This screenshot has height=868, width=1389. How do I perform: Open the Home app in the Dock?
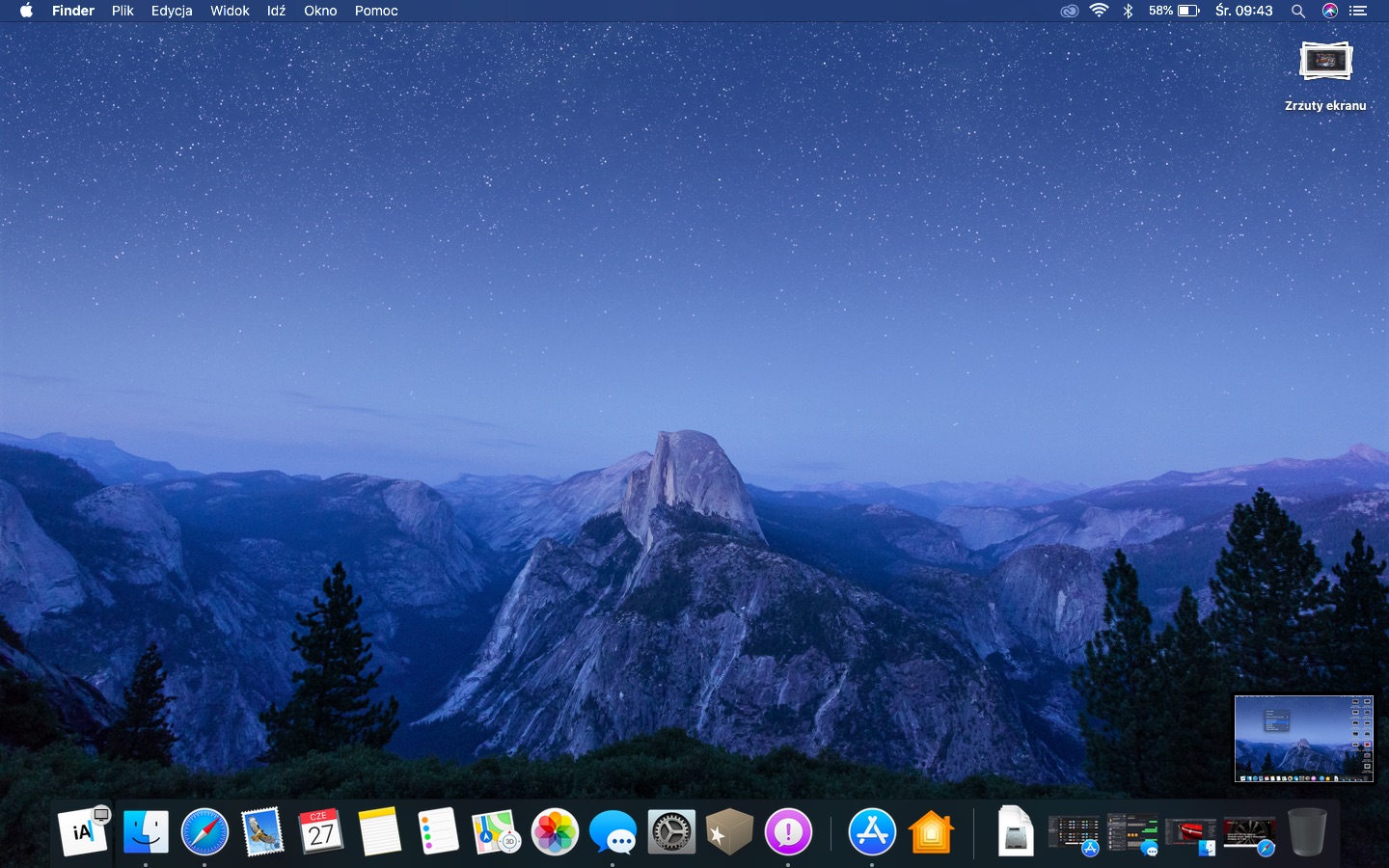pyautogui.click(x=931, y=831)
